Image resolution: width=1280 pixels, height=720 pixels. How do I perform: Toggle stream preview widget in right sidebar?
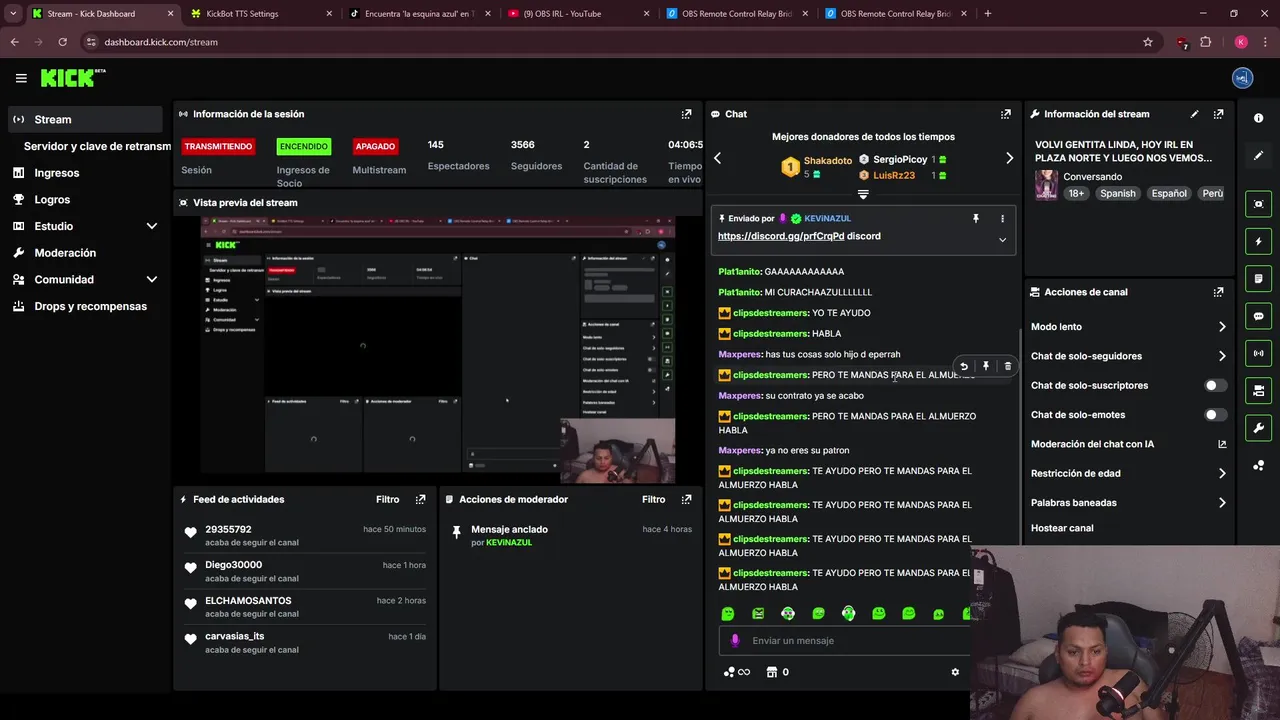[x=1258, y=204]
